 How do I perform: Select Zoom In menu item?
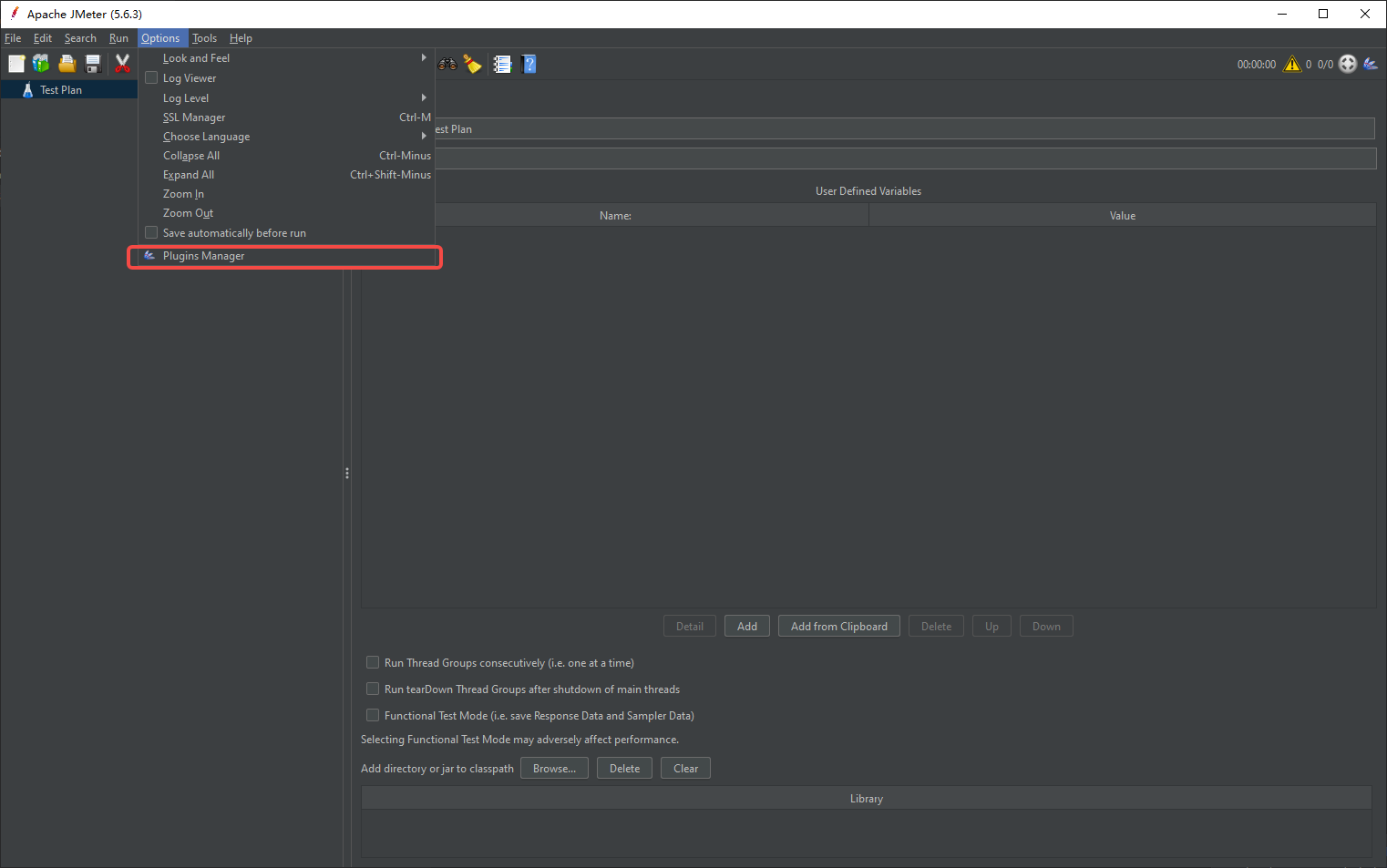coord(286,193)
